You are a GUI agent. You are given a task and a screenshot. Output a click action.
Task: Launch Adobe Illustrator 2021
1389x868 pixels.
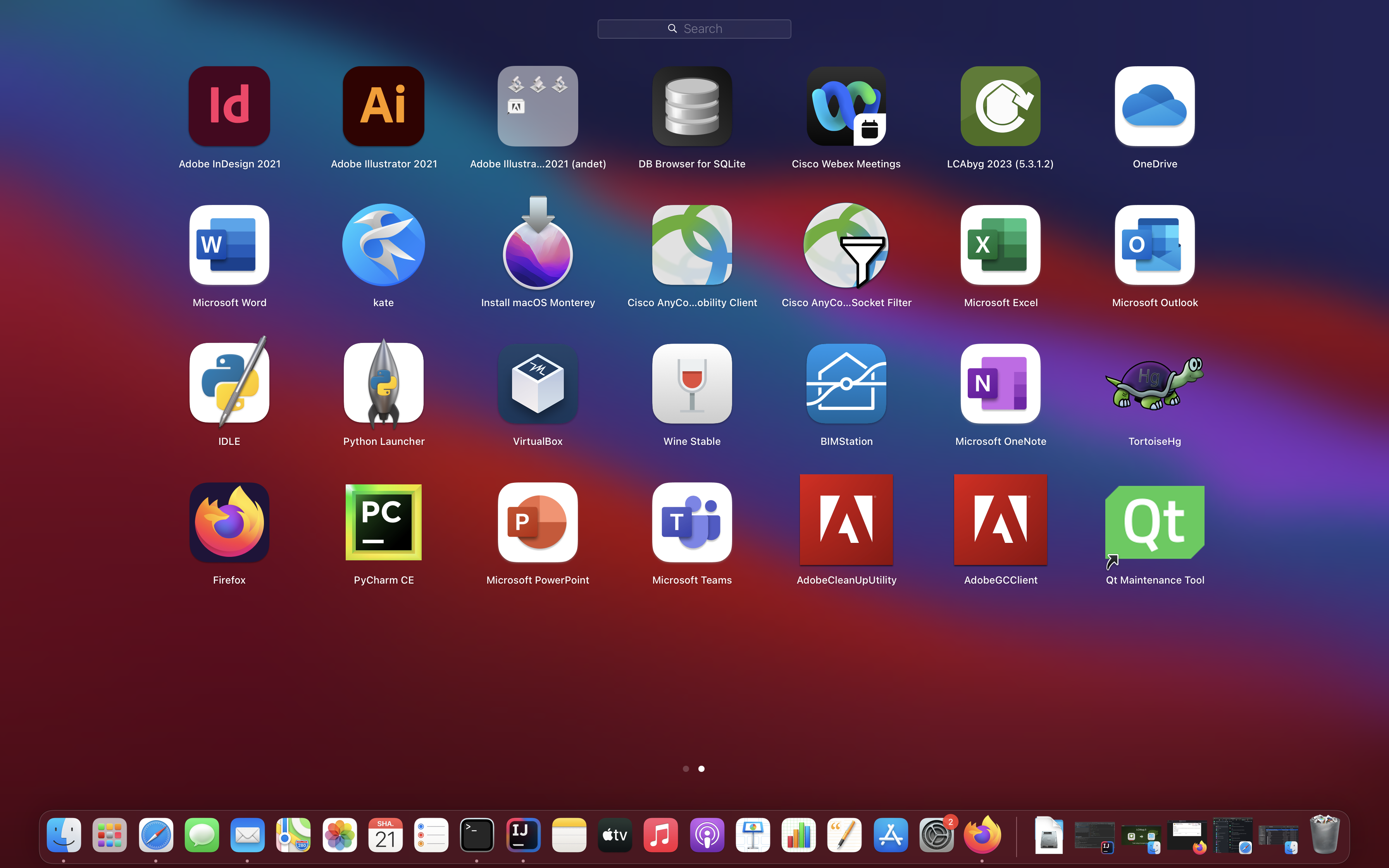pos(383,106)
